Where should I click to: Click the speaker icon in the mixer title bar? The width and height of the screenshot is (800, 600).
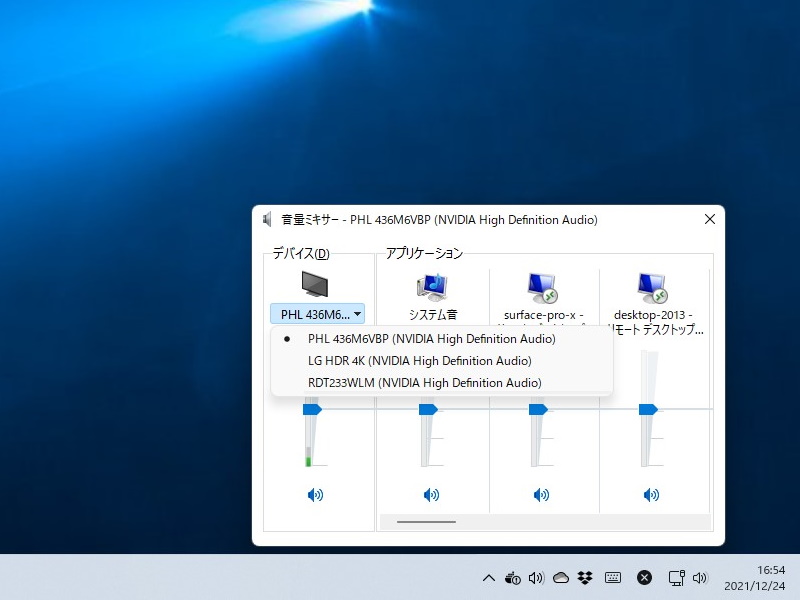pos(267,220)
